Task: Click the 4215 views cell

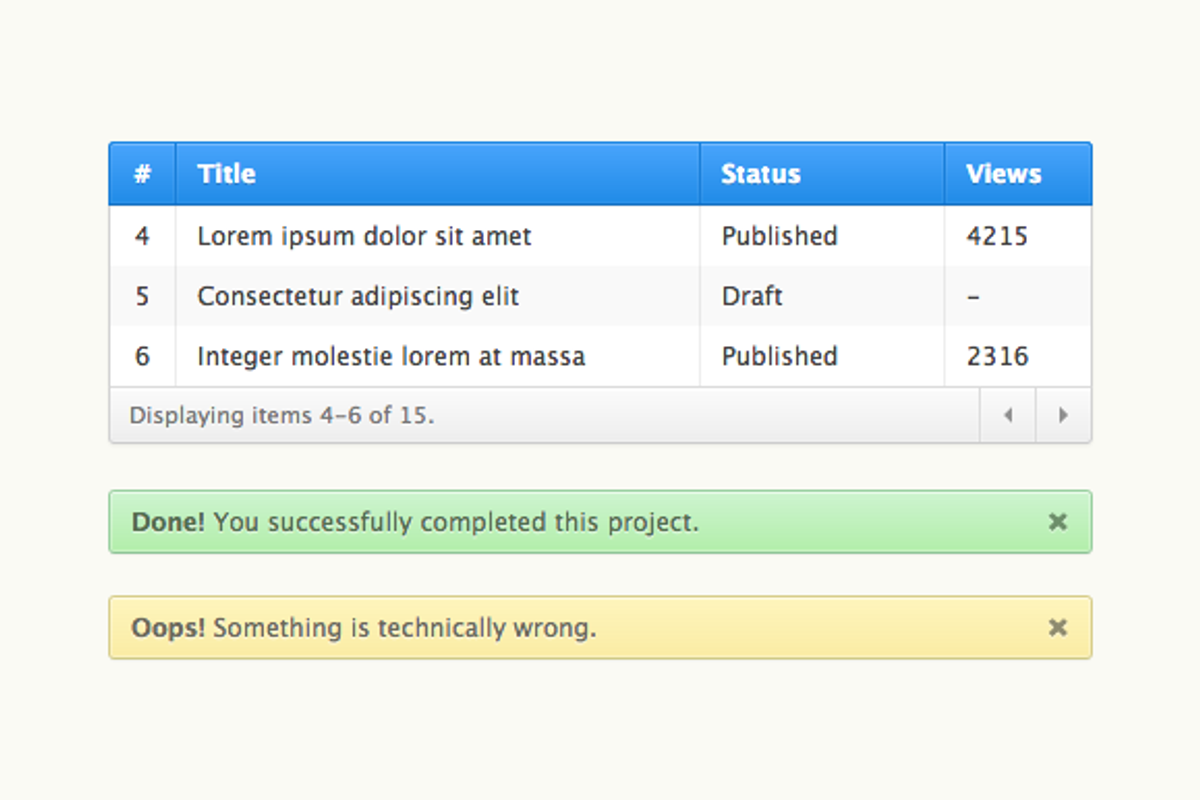Action: coord(997,237)
